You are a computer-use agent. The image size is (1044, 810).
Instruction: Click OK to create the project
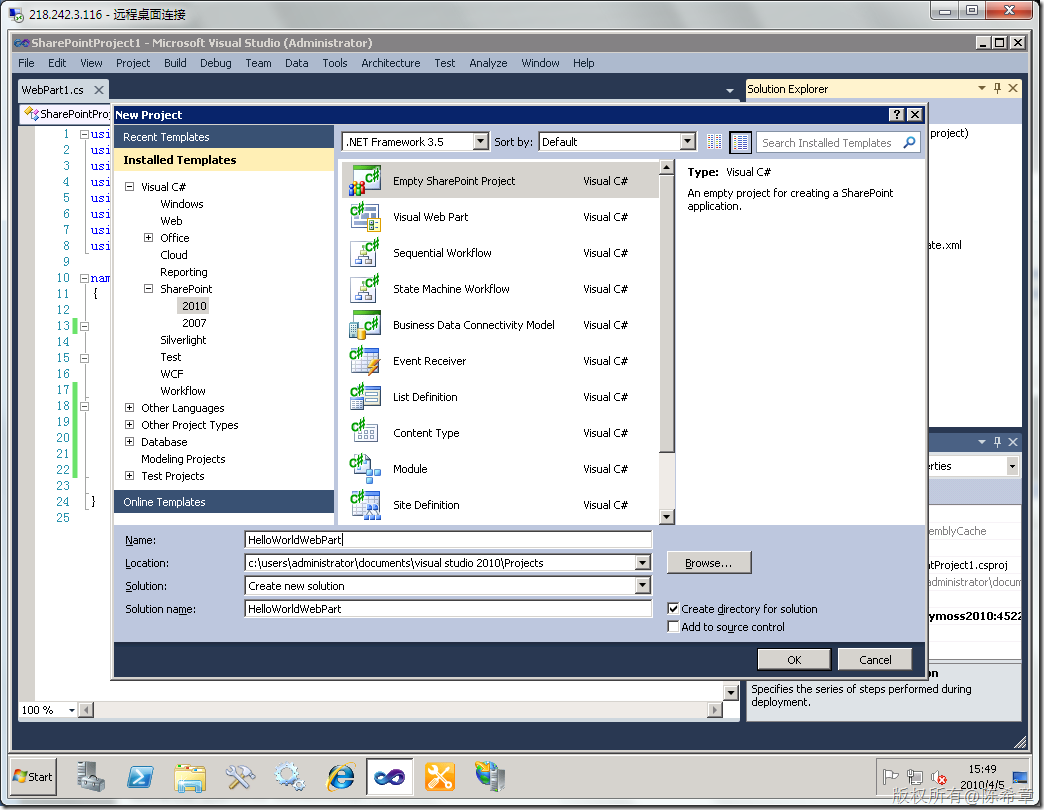[x=794, y=660]
